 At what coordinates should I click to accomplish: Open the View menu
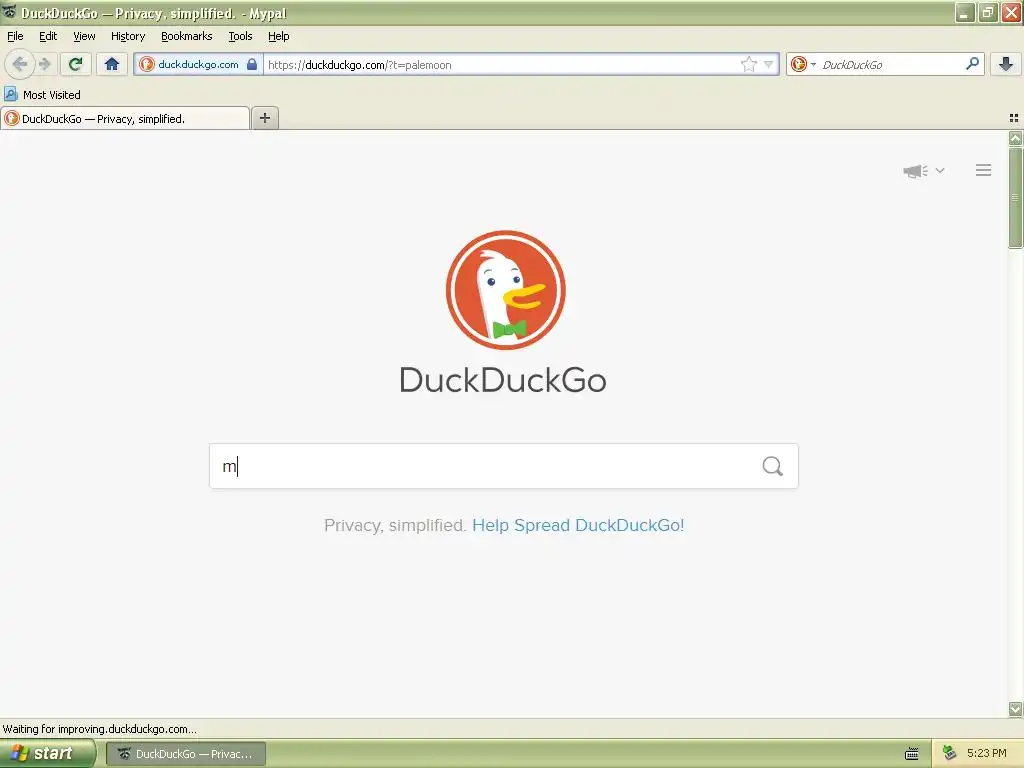[x=84, y=36]
